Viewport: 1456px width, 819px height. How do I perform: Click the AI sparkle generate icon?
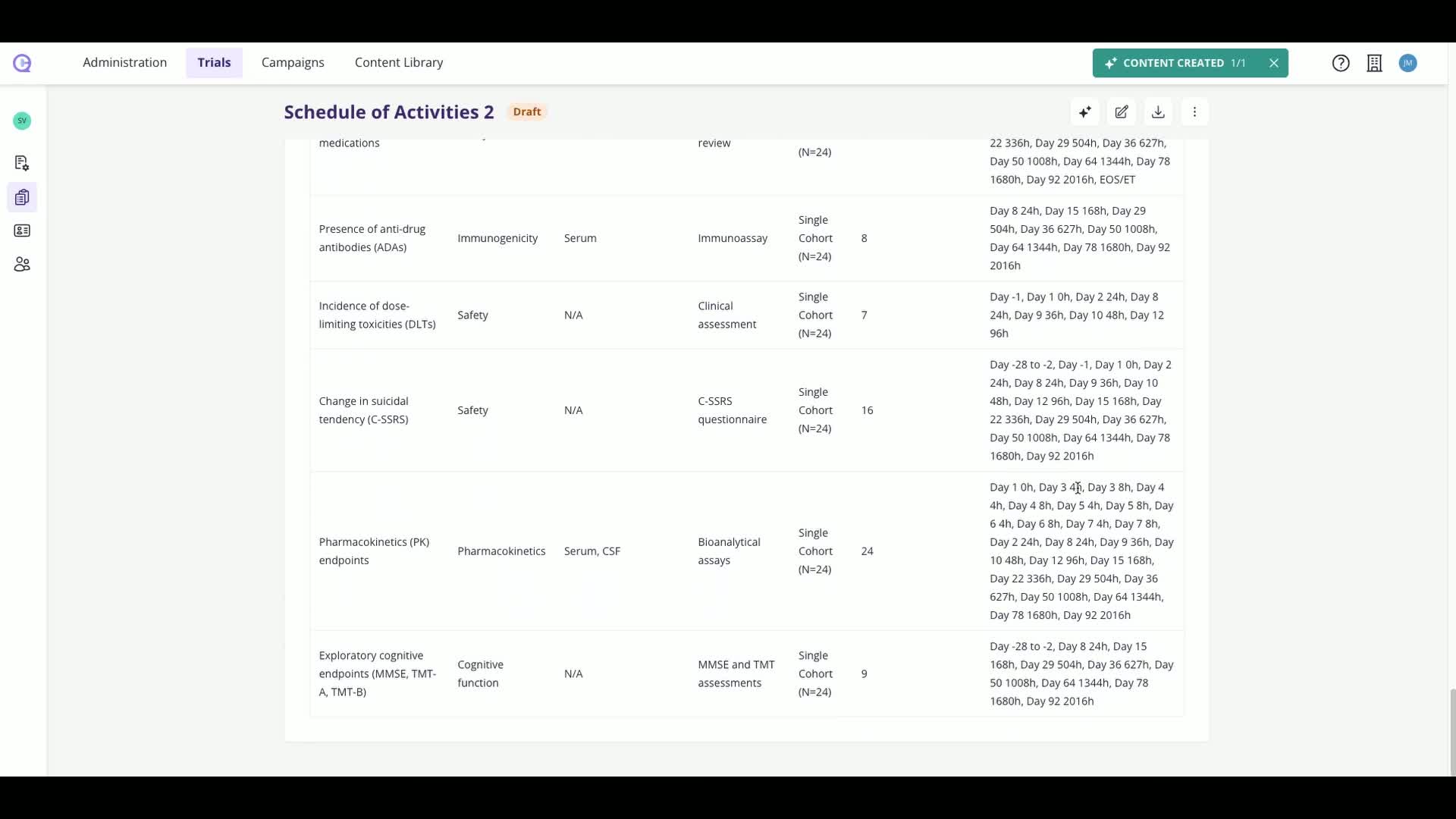(1085, 112)
